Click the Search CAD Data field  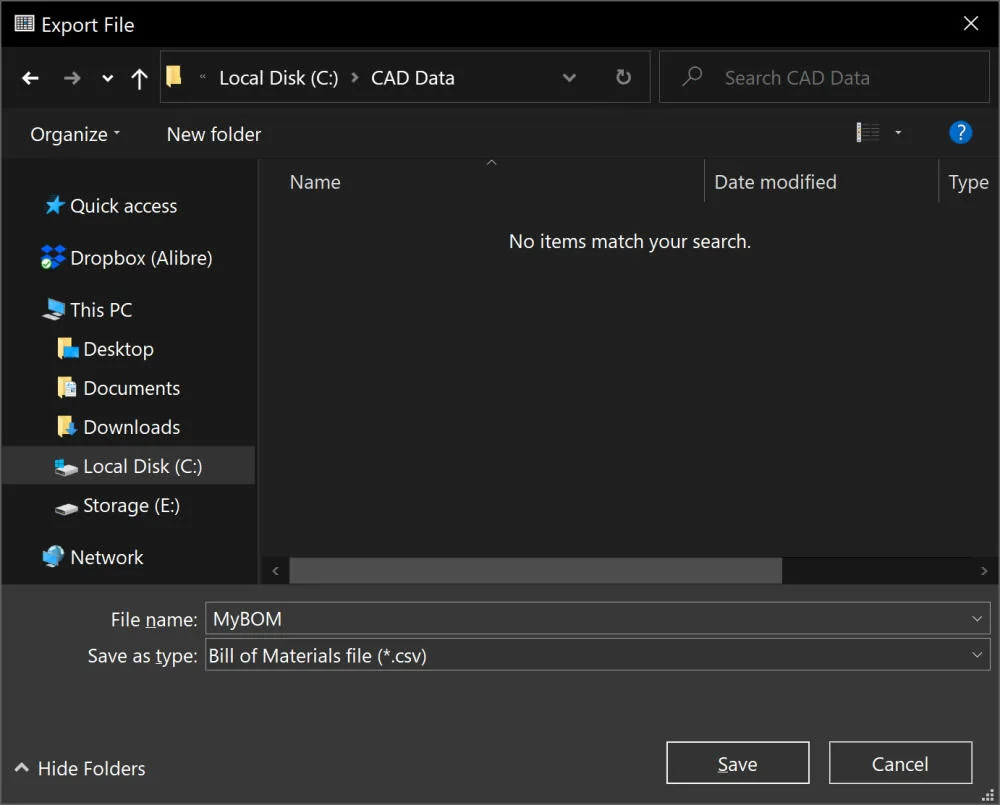click(824, 77)
